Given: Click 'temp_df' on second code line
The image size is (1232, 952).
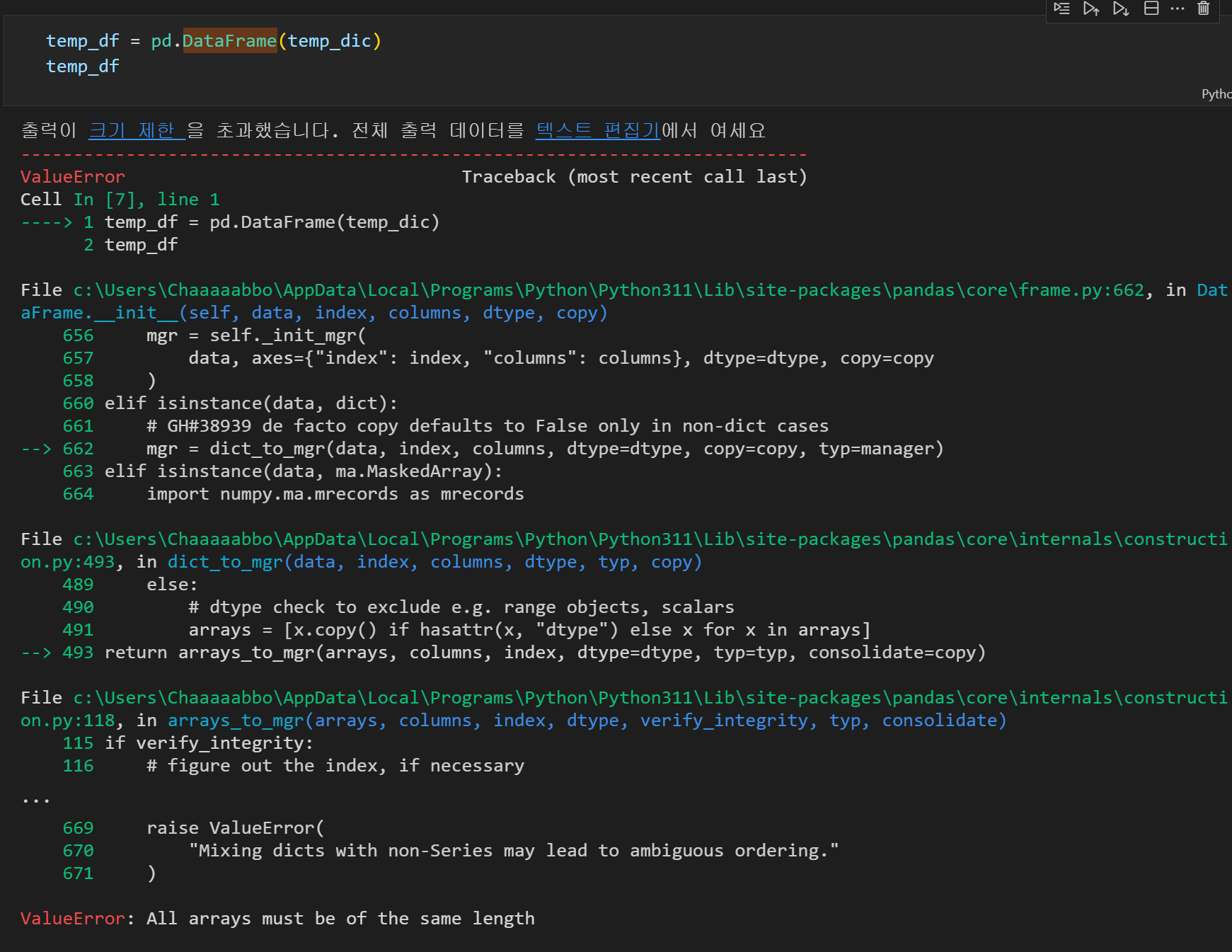Looking at the screenshot, I should pos(83,67).
